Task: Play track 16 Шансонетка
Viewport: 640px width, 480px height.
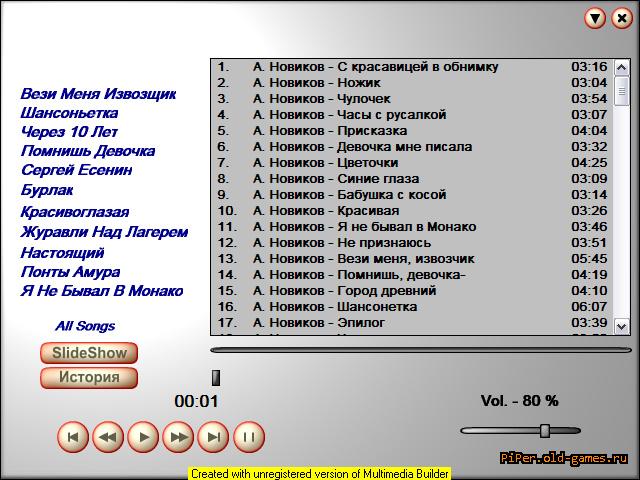Action: pos(412,307)
